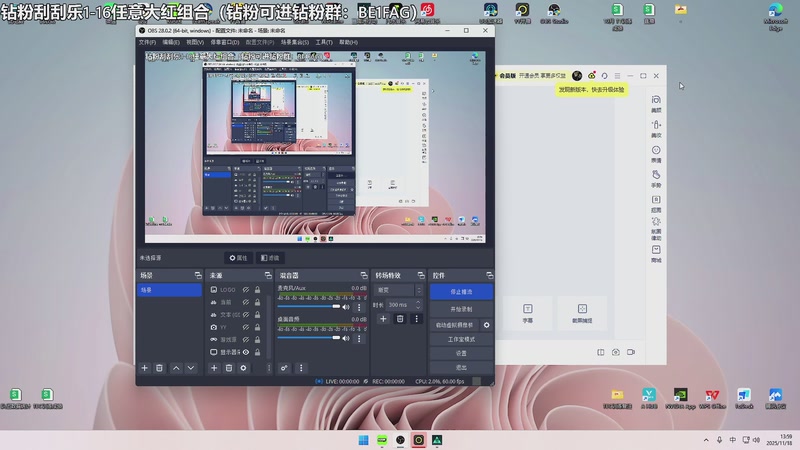Open 帮助(H) menu in OBS
Screen dimensions: 800x450
click(x=348, y=42)
